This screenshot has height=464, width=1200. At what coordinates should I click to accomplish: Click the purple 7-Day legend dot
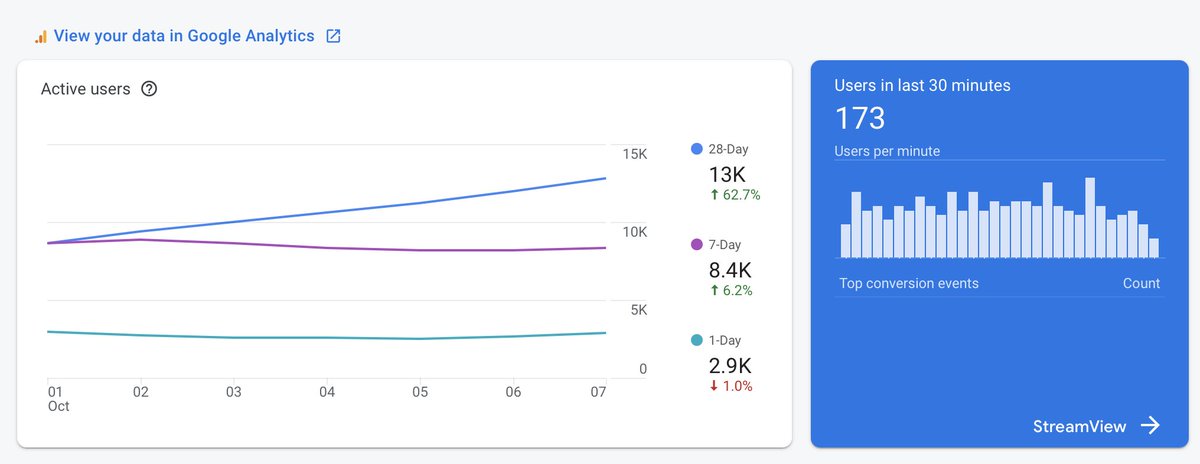tap(697, 245)
